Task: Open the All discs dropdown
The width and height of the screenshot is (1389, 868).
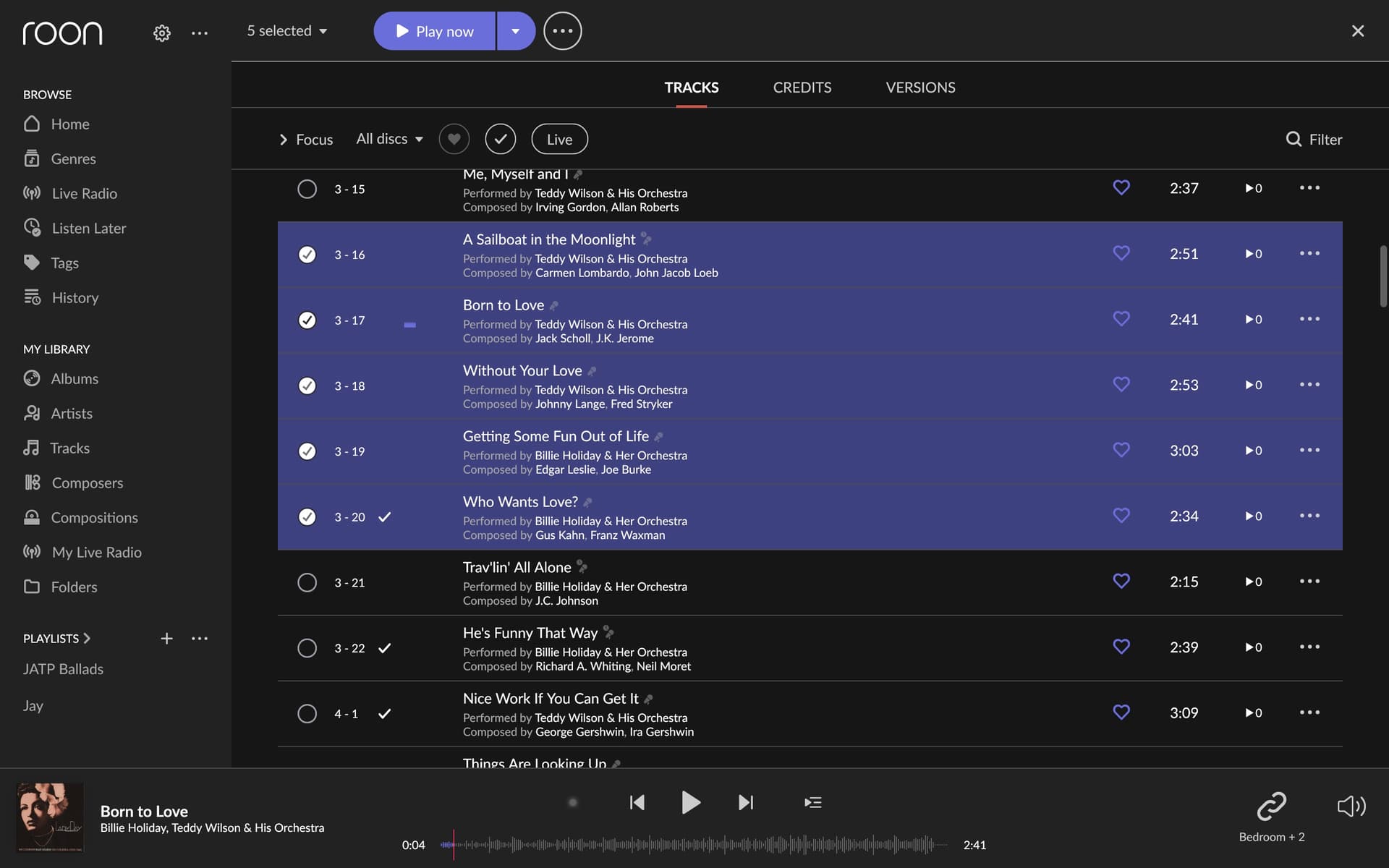Action: 389,139
